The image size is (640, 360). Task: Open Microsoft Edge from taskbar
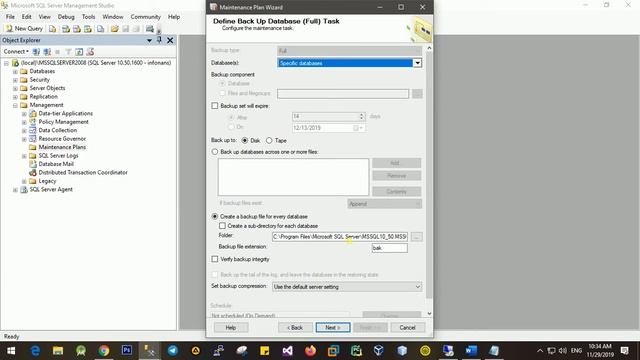tap(36, 351)
